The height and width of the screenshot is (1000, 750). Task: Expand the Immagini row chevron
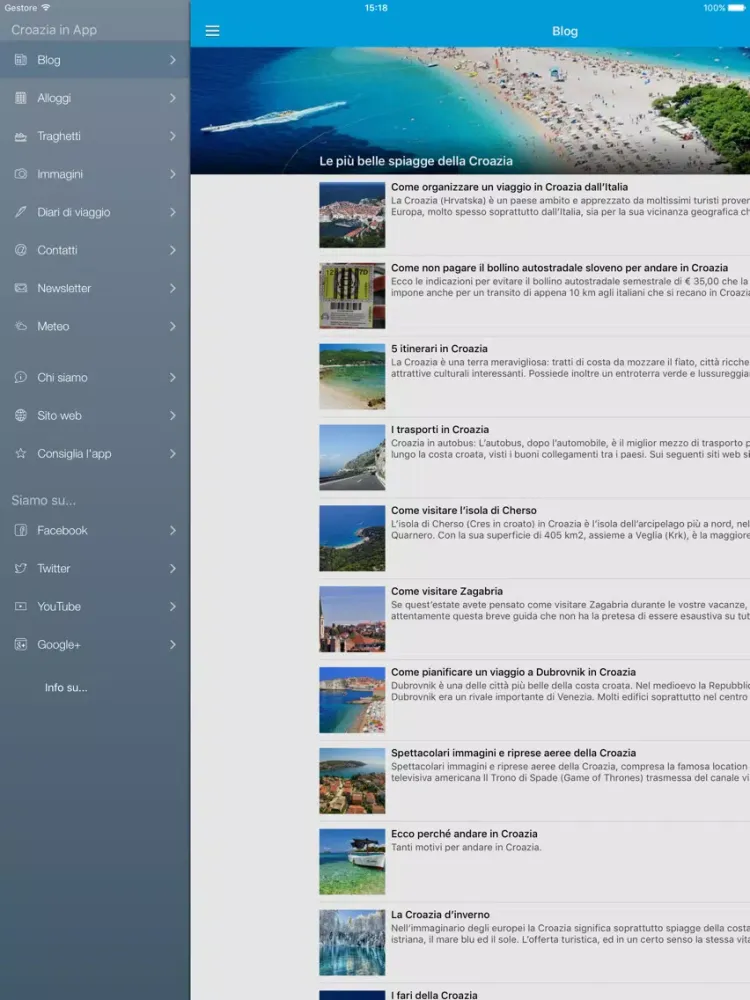[x=173, y=174]
